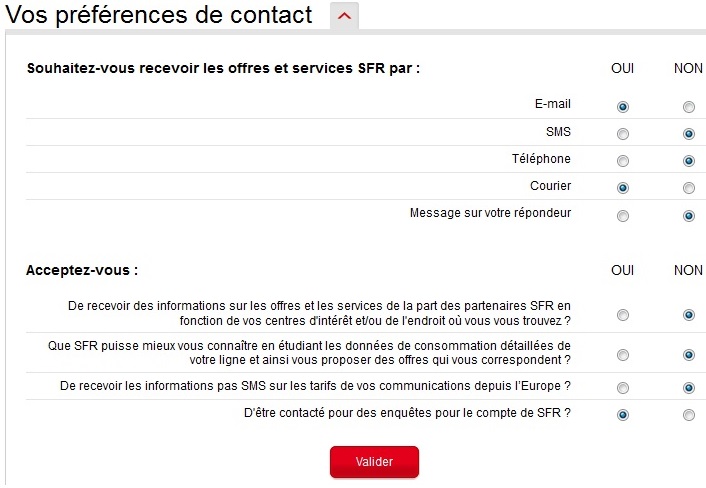Select OUI for consumption data analysis

(x=623, y=354)
